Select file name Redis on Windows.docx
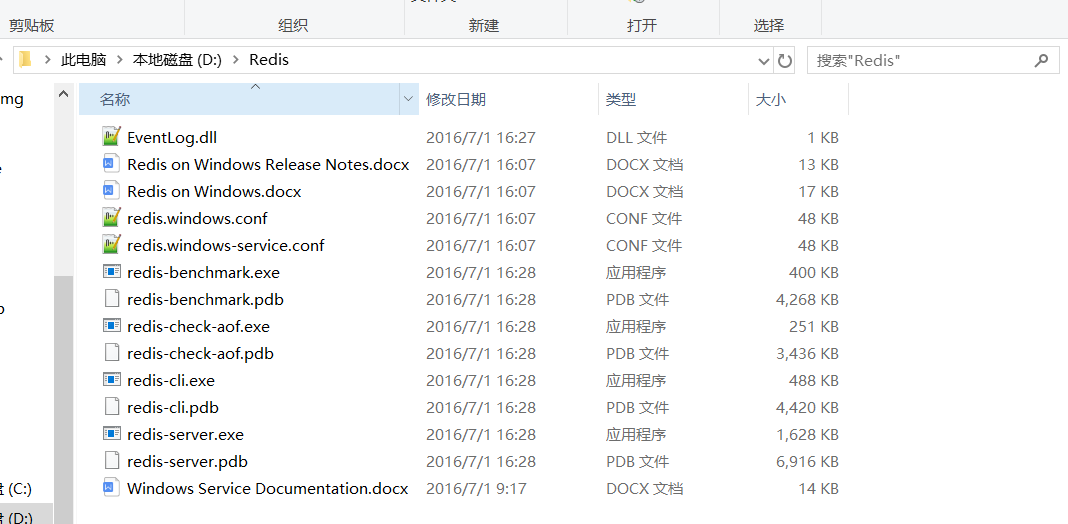 tap(214, 191)
